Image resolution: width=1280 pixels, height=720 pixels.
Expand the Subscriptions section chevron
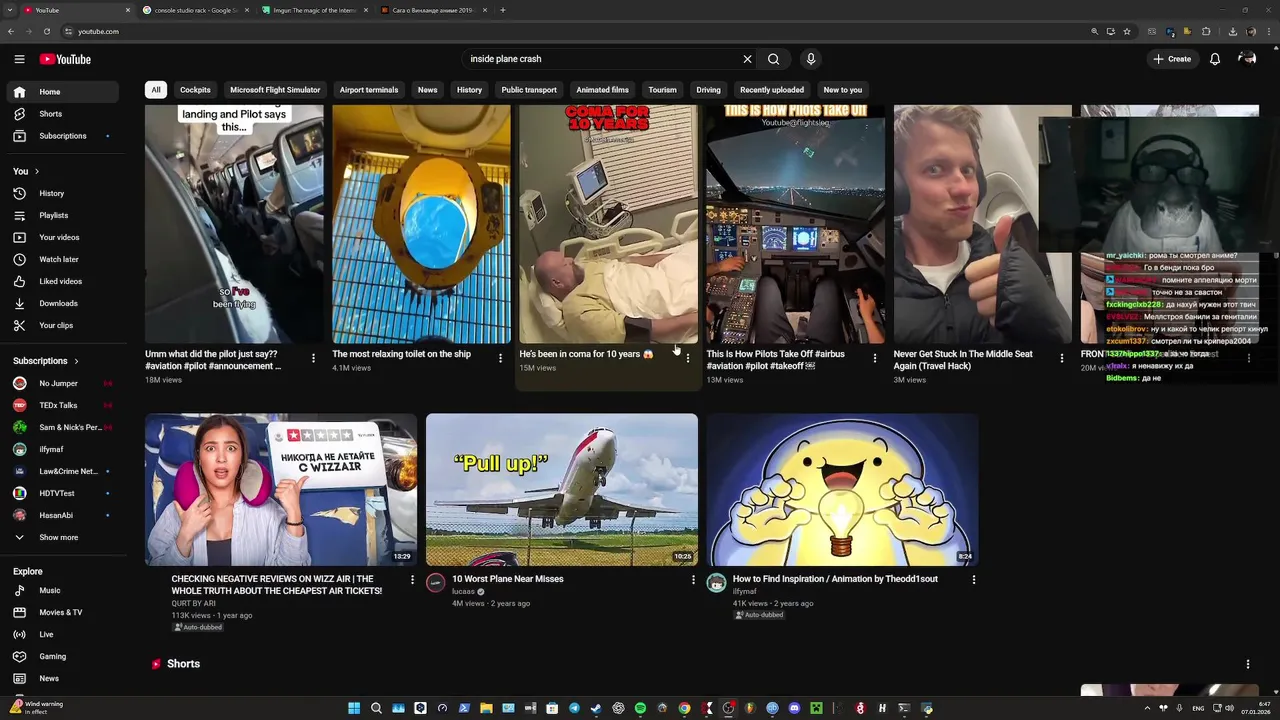(x=76, y=361)
